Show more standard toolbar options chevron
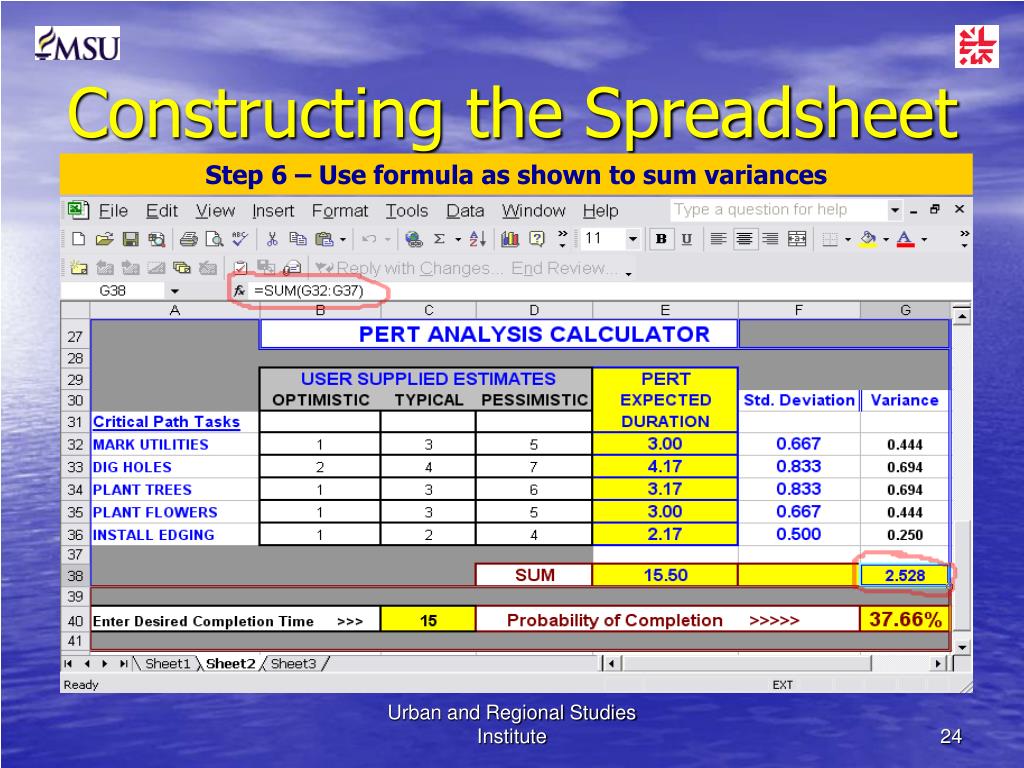The height and width of the screenshot is (768, 1024). point(563,239)
